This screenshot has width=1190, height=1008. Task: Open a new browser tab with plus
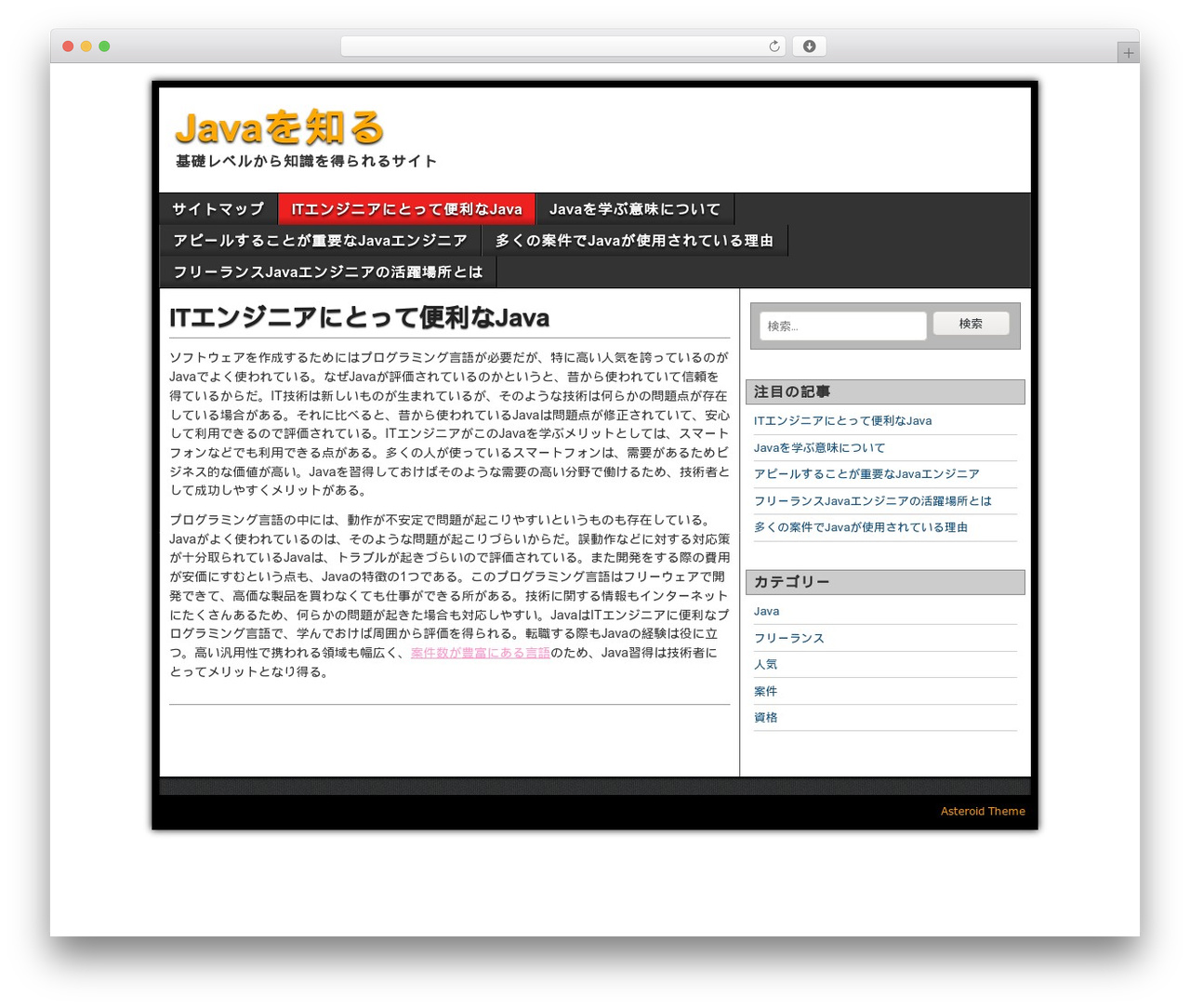coord(1128,53)
